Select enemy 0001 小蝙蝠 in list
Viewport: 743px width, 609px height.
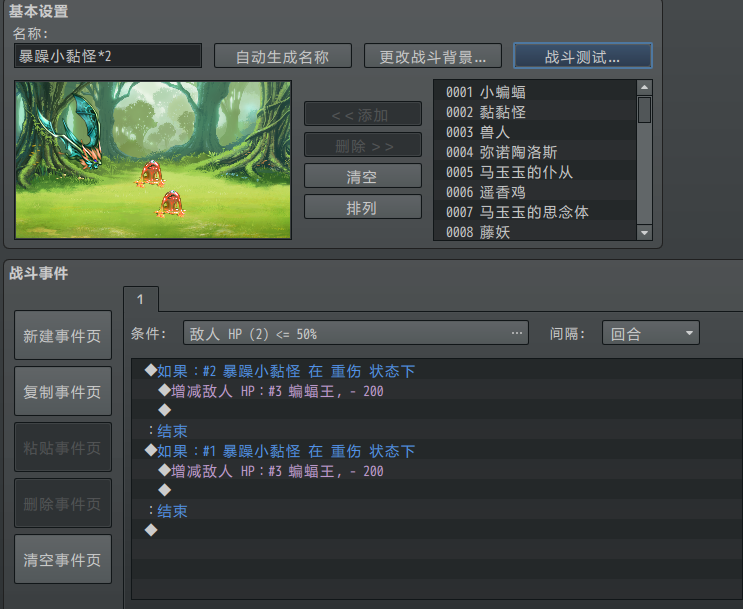pyautogui.click(x=535, y=91)
